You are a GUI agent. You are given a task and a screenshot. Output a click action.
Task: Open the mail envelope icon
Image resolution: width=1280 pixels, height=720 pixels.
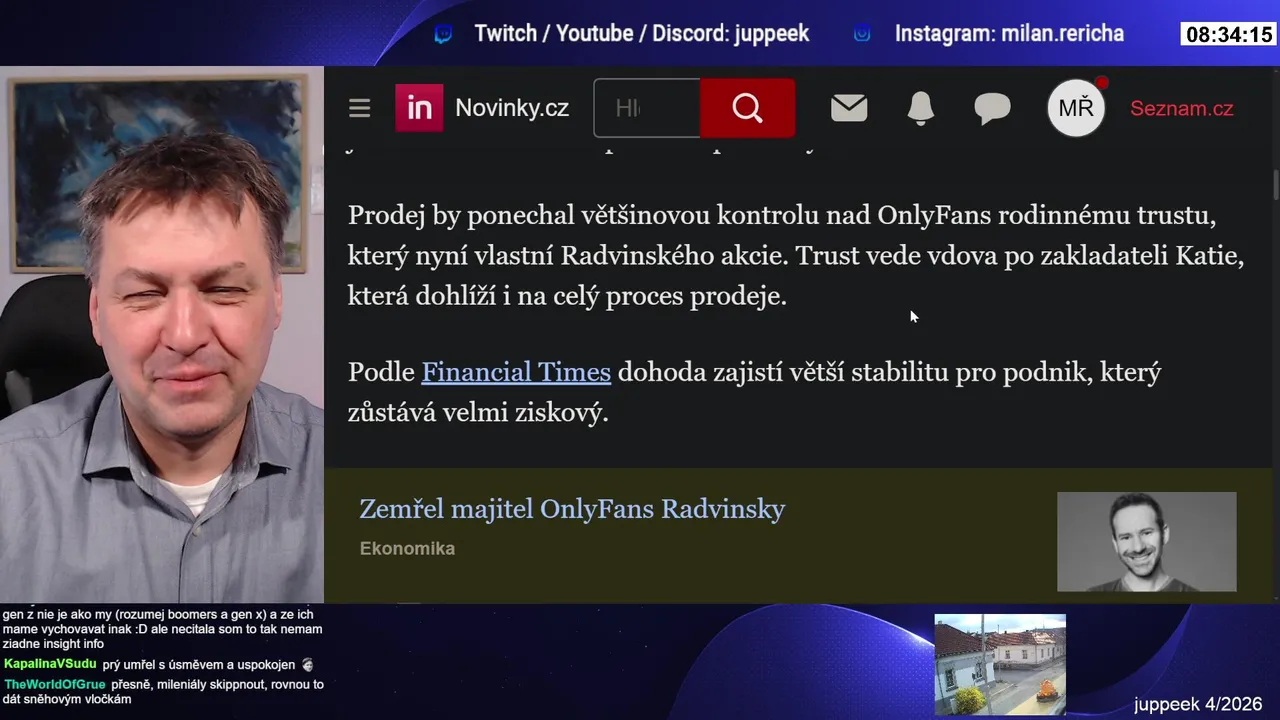click(849, 108)
